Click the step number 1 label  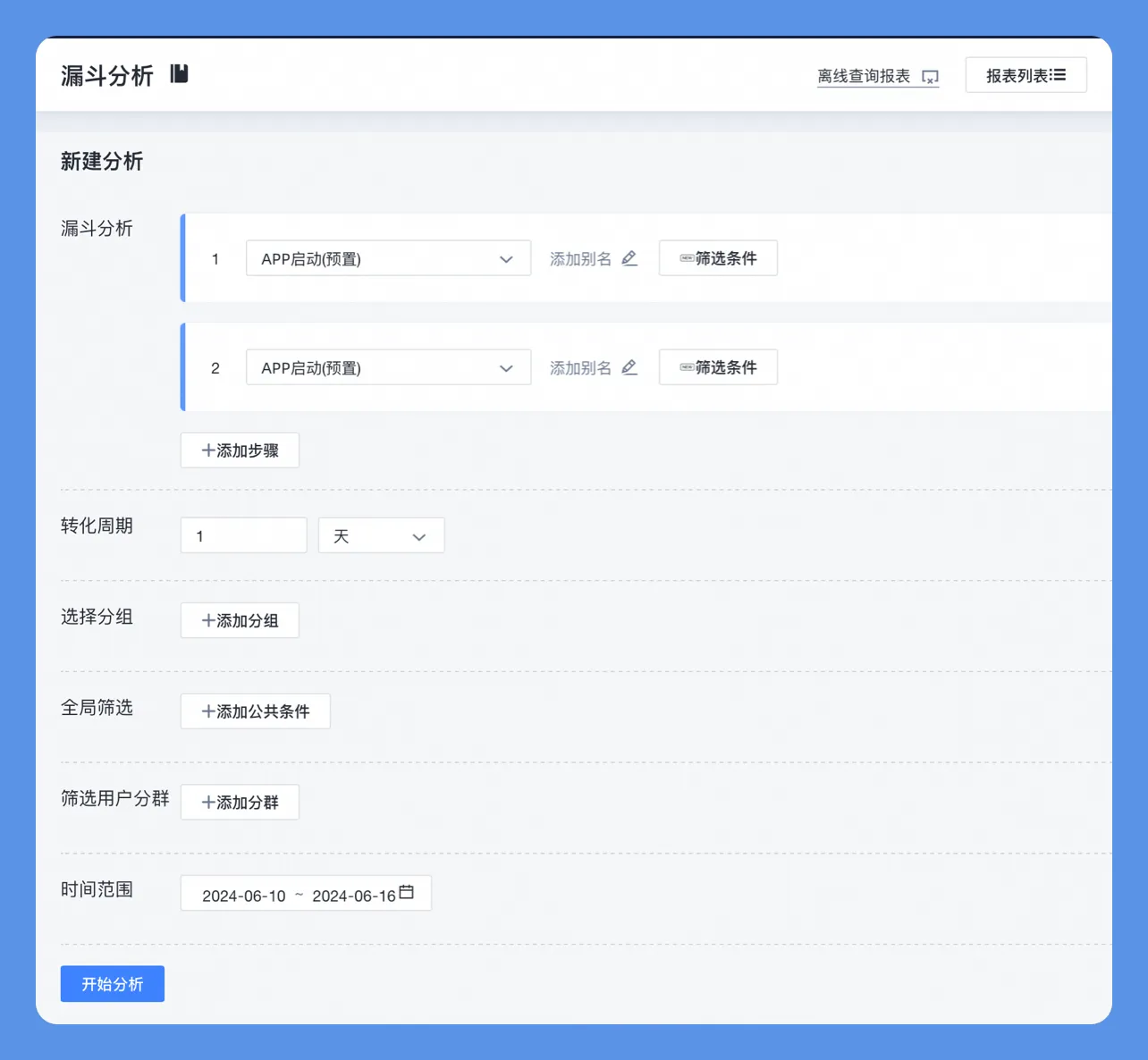click(215, 259)
